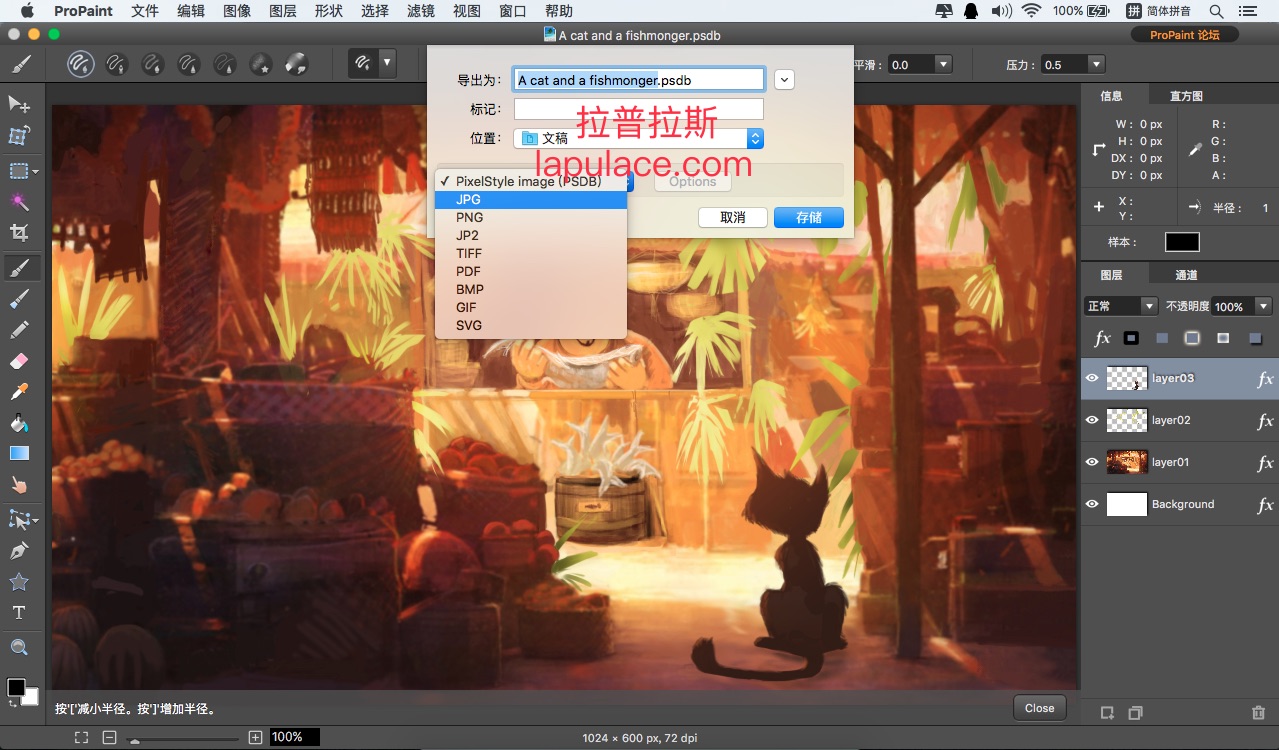The height and width of the screenshot is (750, 1279).
Task: Hide the layer03 layer
Action: pyautogui.click(x=1092, y=378)
